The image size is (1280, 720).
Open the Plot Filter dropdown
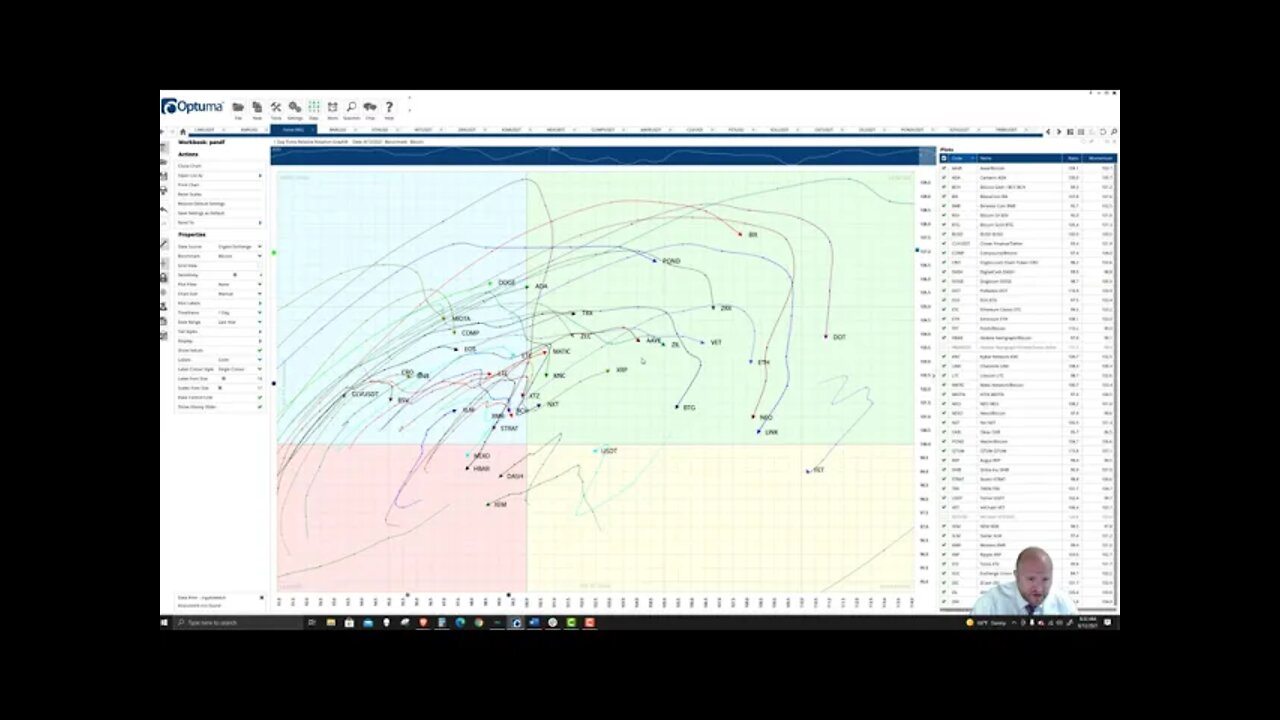[240, 285]
